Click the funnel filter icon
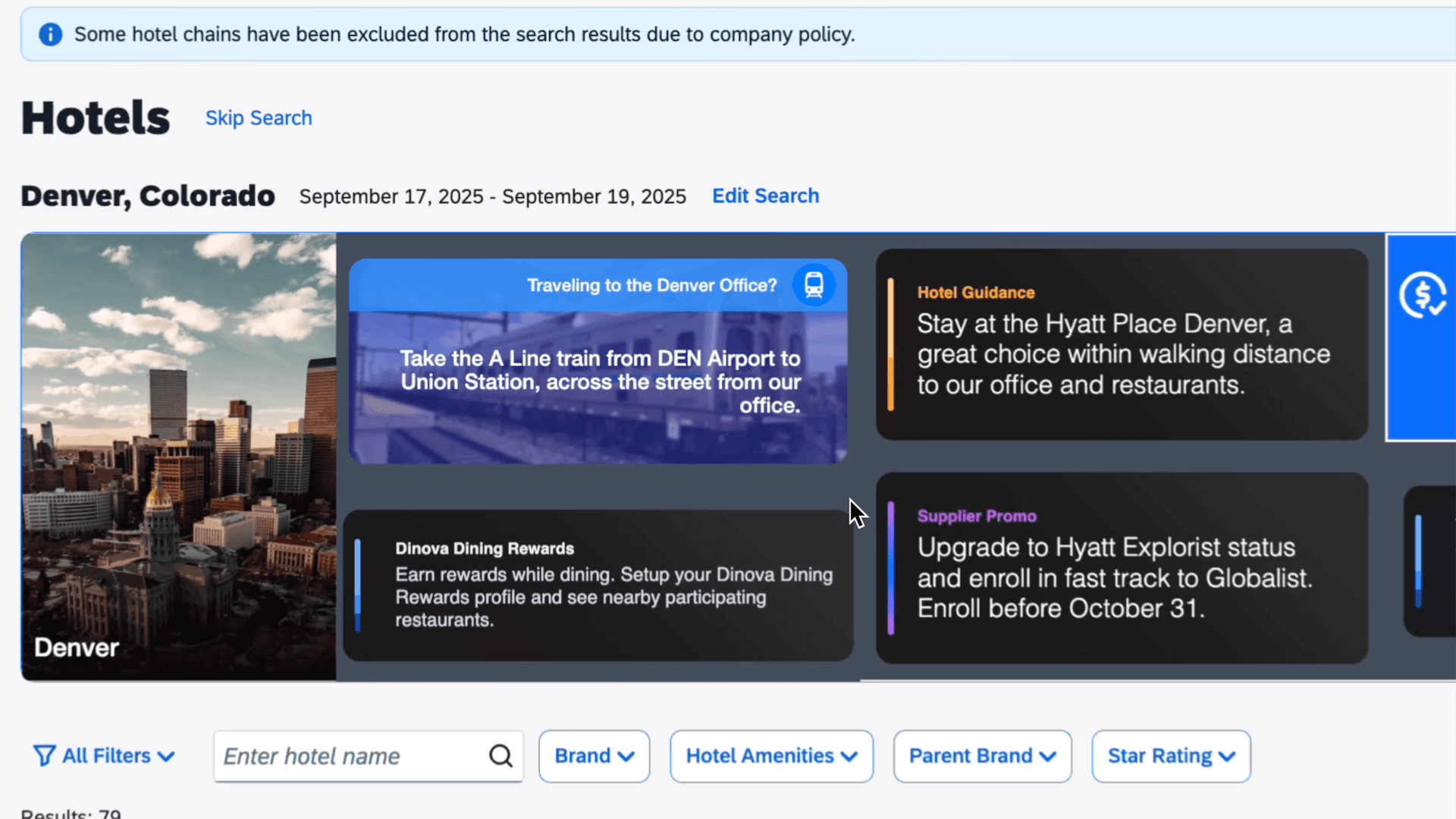The image size is (1456, 819). (x=44, y=756)
